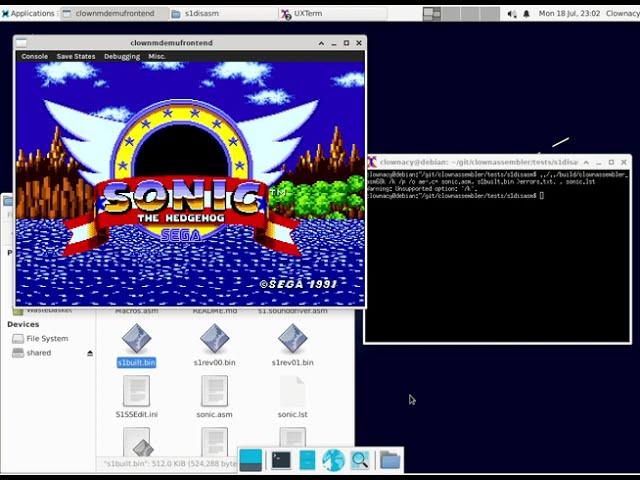Viewport: 640px width, 480px height.
Task: Switch to third workspace in pager
Action: pyautogui.click(x=470, y=13)
